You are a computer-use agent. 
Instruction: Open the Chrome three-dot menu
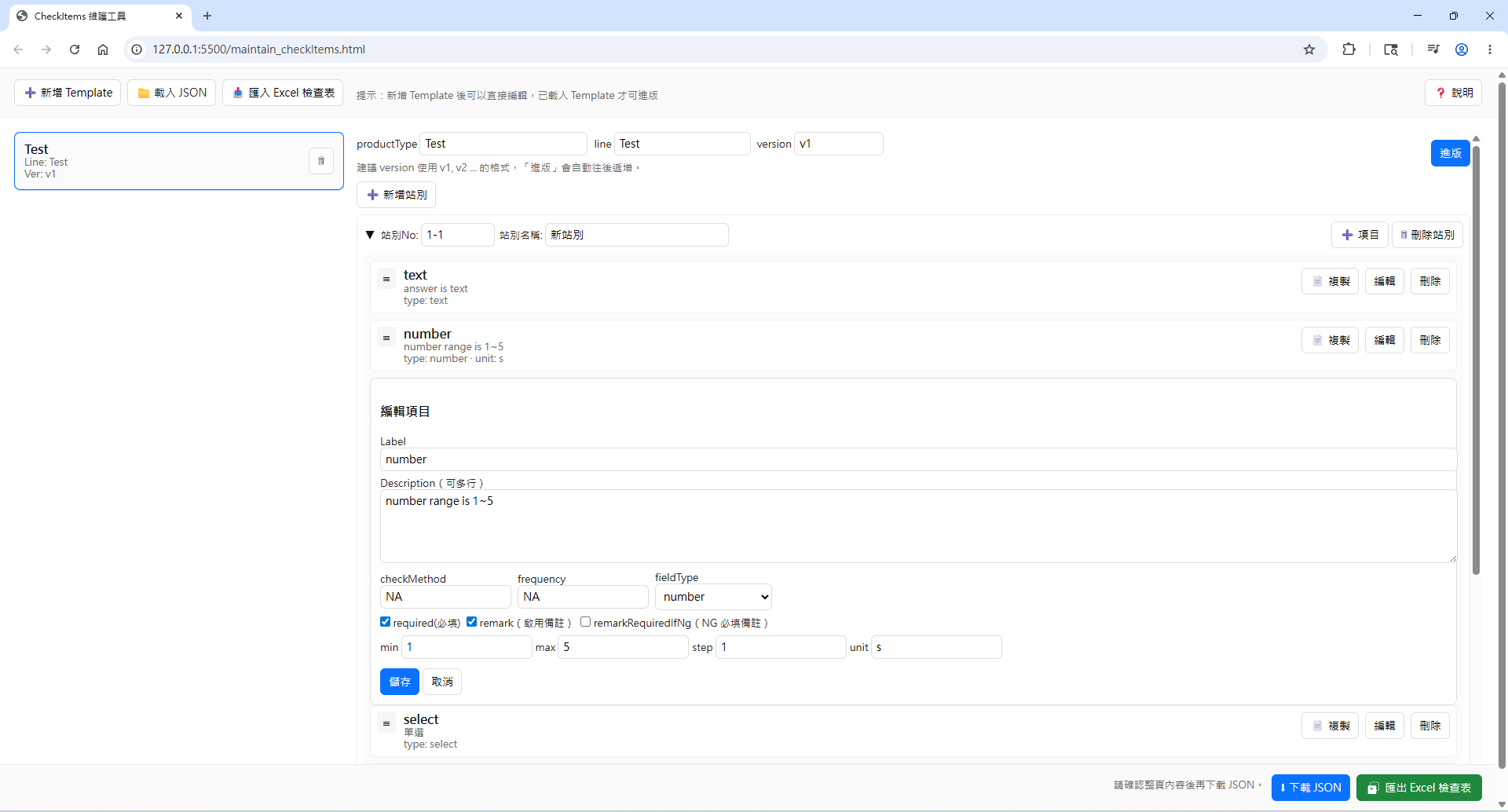pyautogui.click(x=1490, y=49)
